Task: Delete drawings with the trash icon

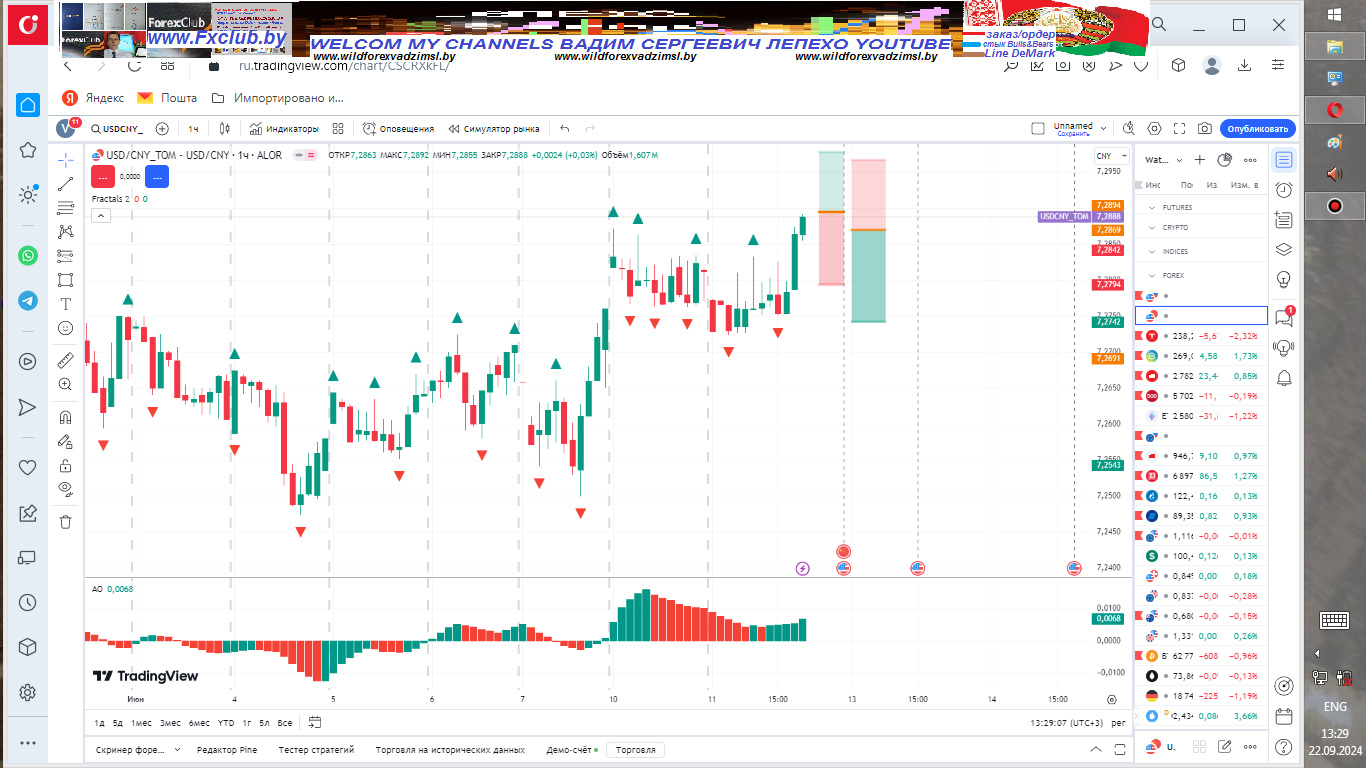Action: 65,522
